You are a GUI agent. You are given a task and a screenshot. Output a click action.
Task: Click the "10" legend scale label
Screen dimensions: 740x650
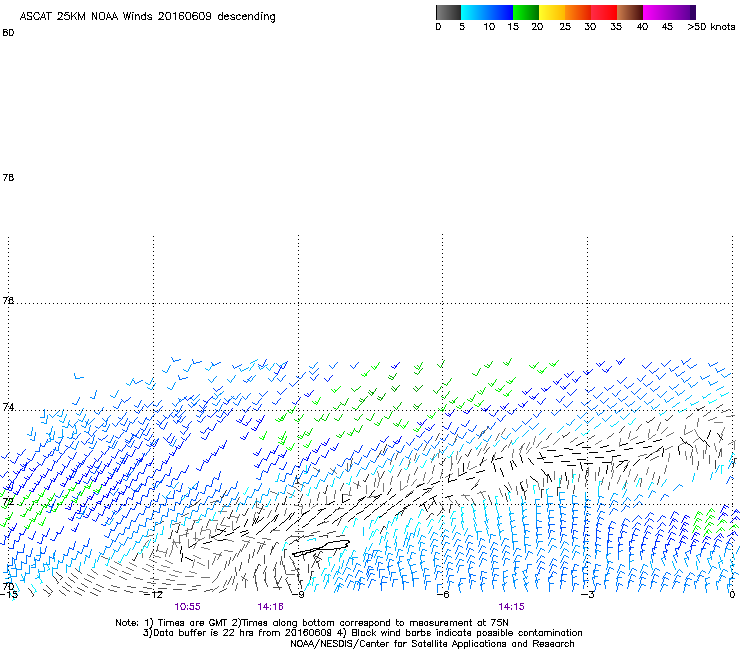[x=489, y=27]
